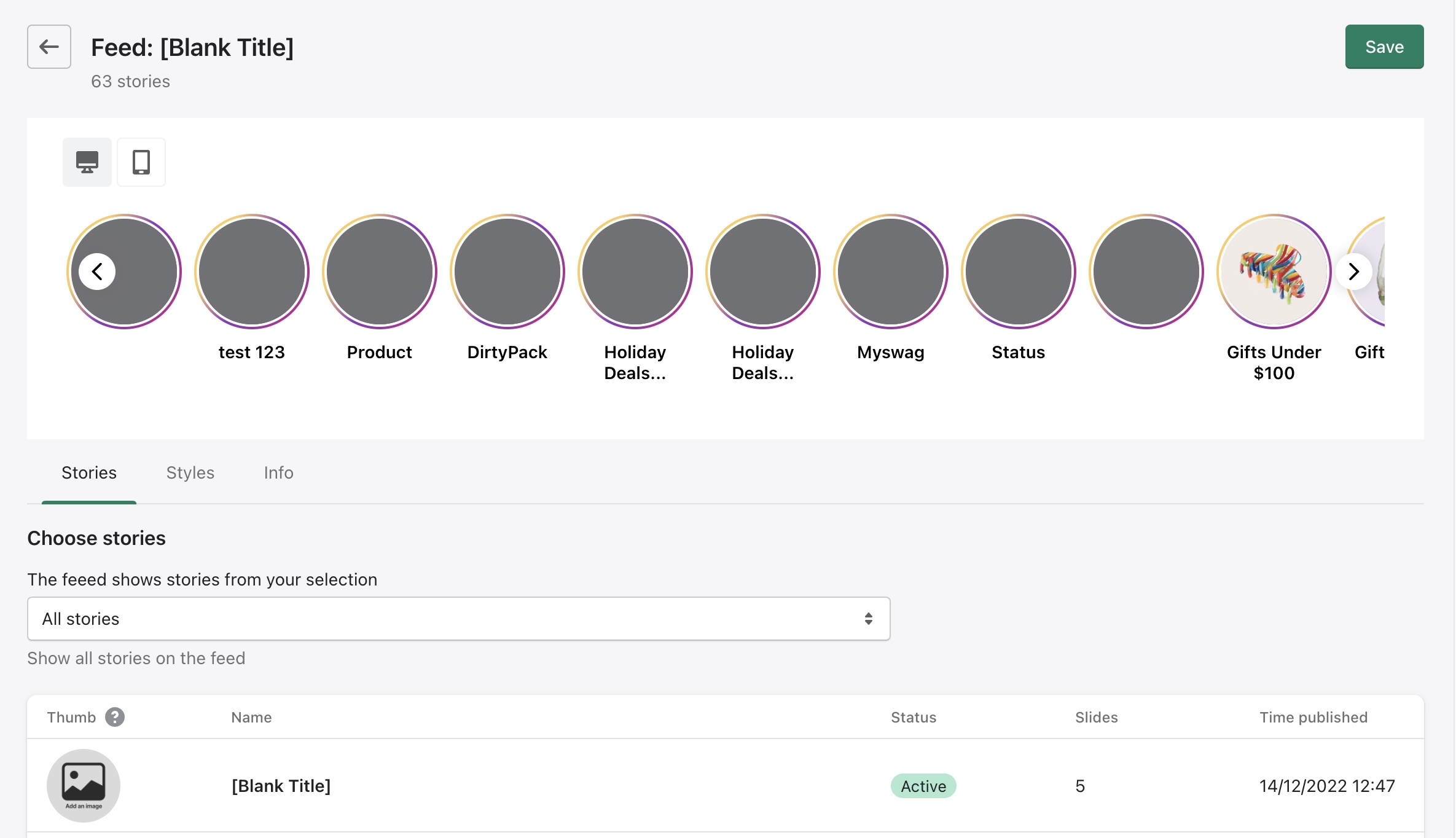Switch to mobile preview mode
The height and width of the screenshot is (838, 1456).
(x=141, y=162)
